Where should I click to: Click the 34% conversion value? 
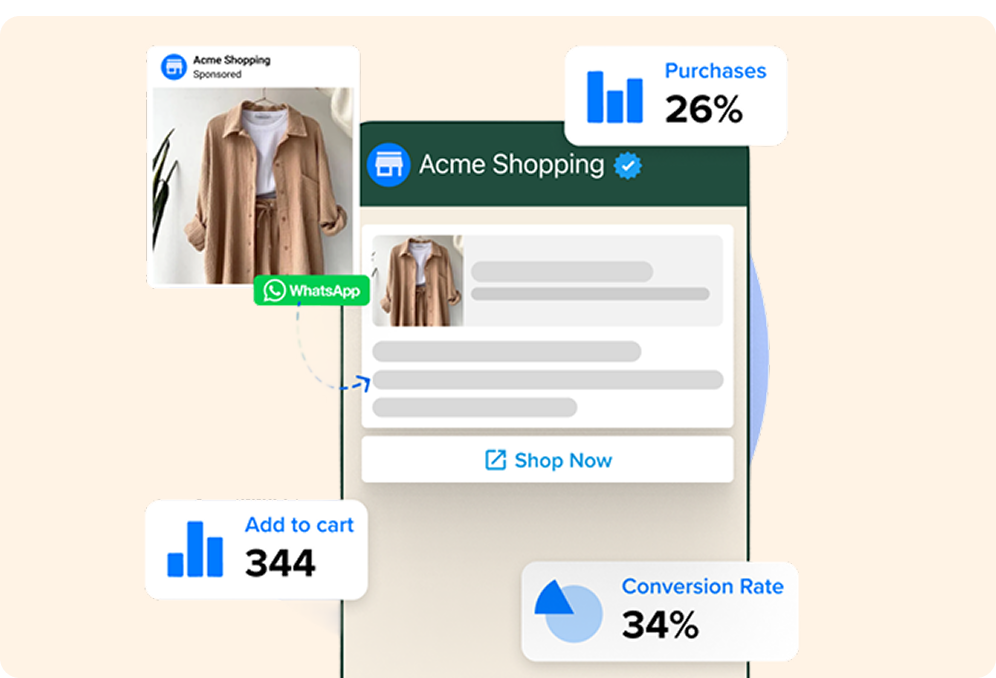[x=660, y=625]
